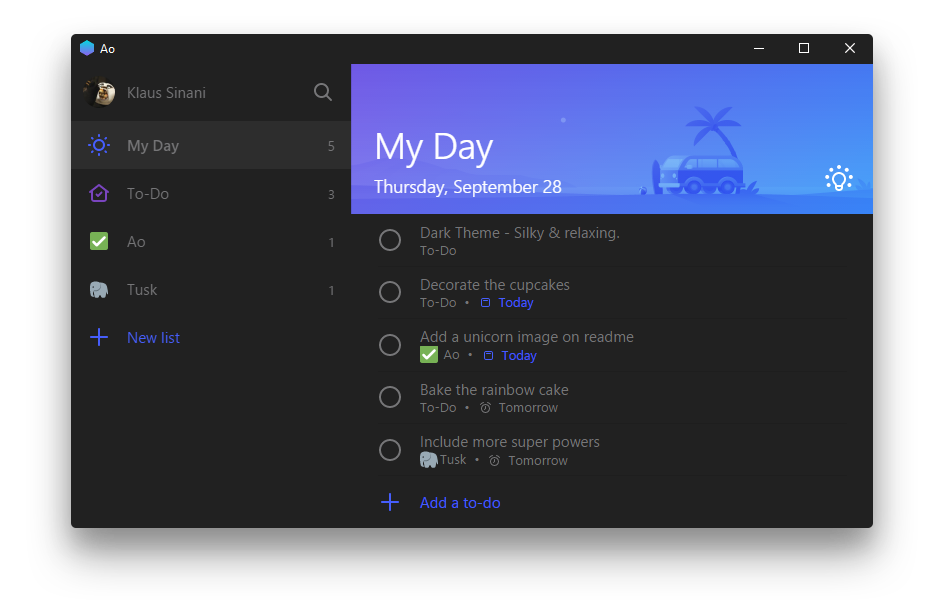Click the My Day header title
This screenshot has height=612, width=944.
[x=434, y=147]
